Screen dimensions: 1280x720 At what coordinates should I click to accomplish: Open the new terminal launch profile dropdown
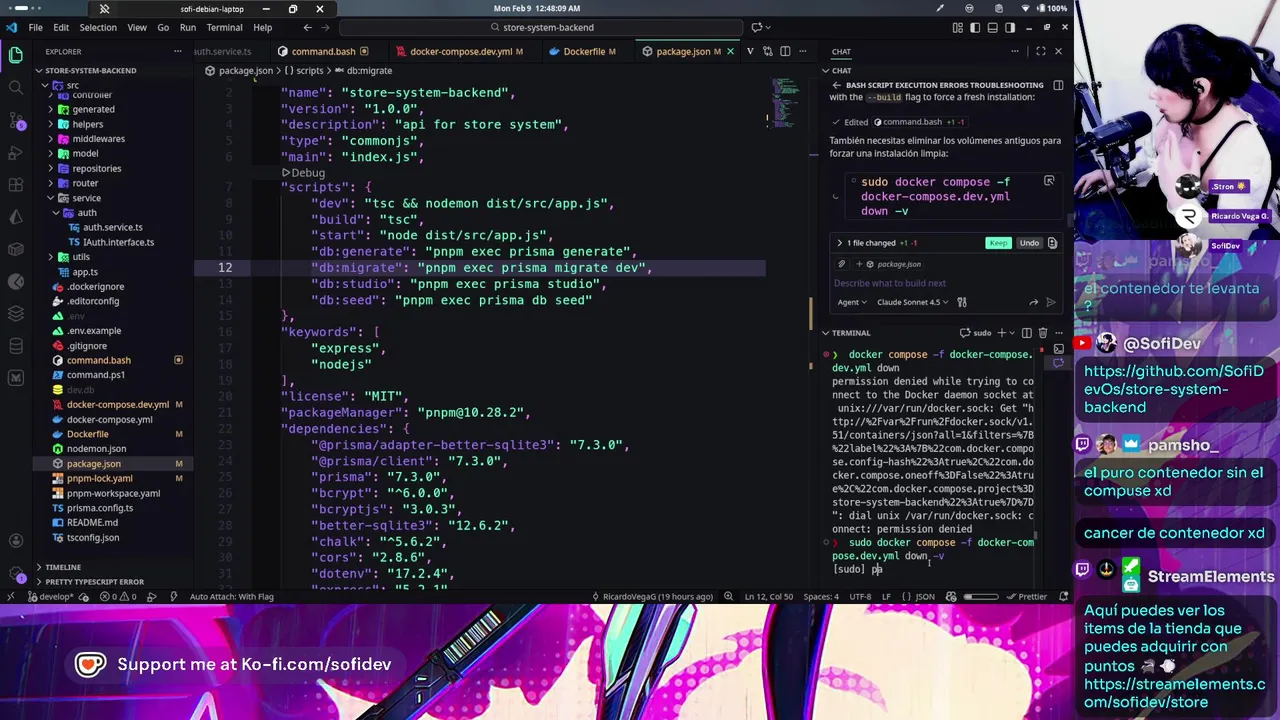[x=1012, y=333]
